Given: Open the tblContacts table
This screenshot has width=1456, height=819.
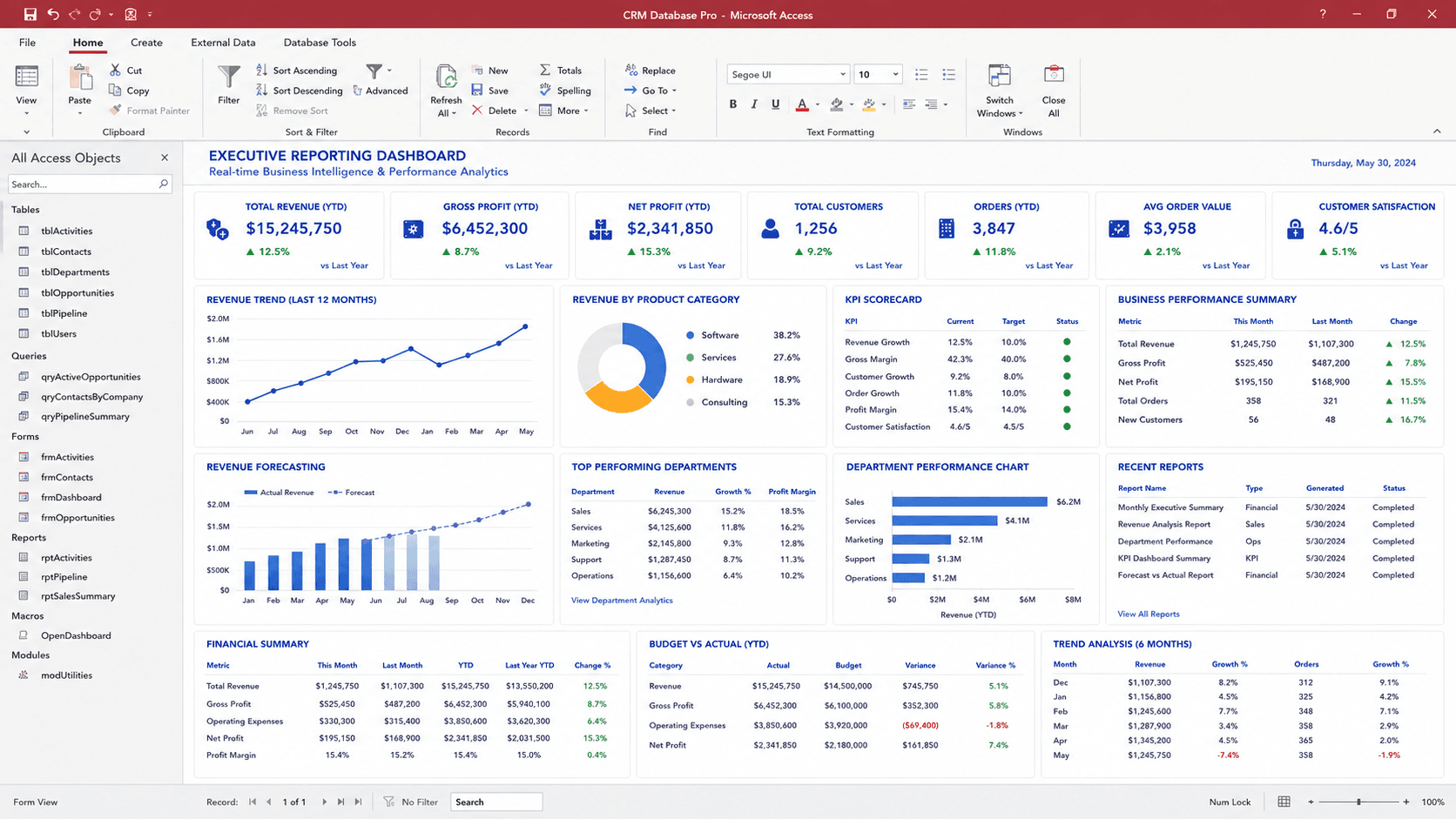Looking at the screenshot, I should point(66,252).
